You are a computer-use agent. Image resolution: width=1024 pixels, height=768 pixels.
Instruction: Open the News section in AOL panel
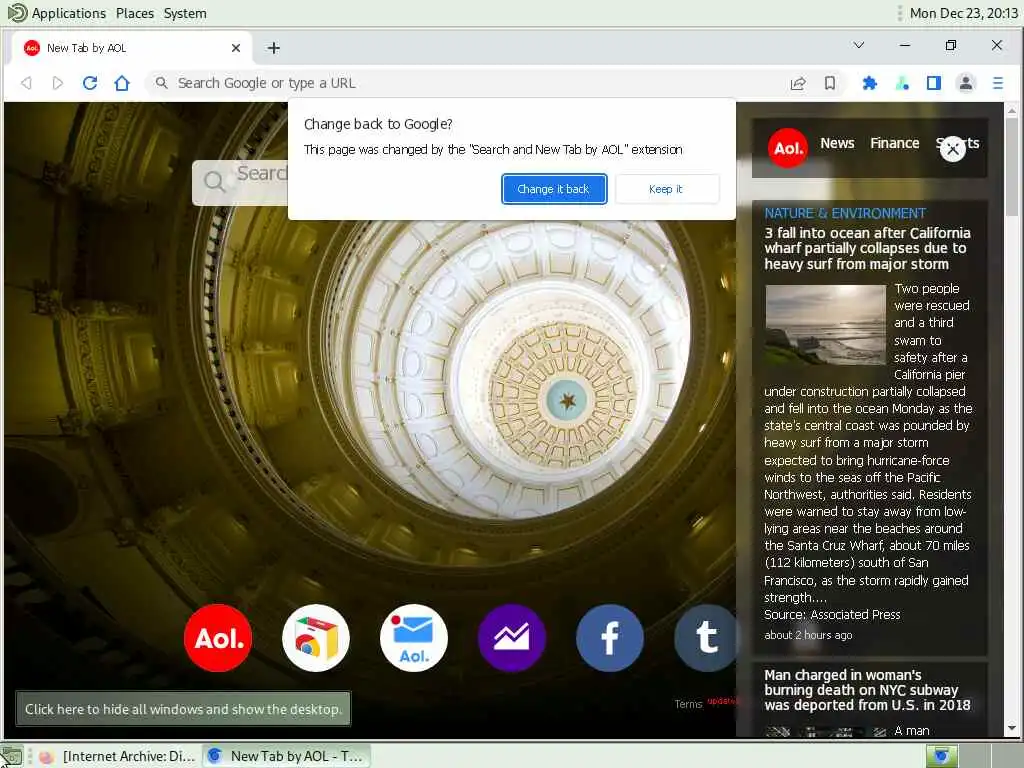click(x=837, y=143)
